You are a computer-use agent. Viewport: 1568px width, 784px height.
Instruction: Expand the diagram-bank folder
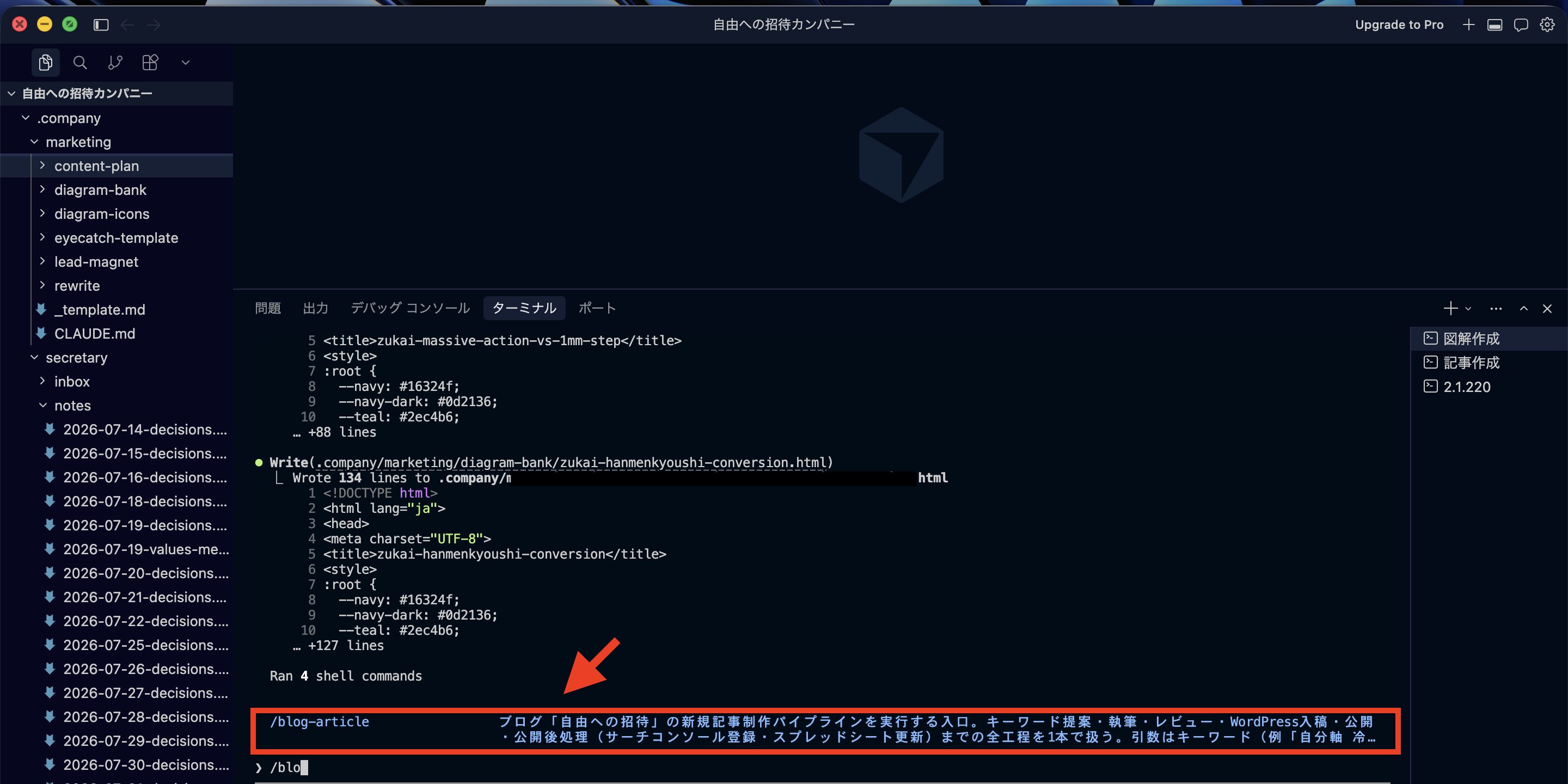tap(117, 189)
